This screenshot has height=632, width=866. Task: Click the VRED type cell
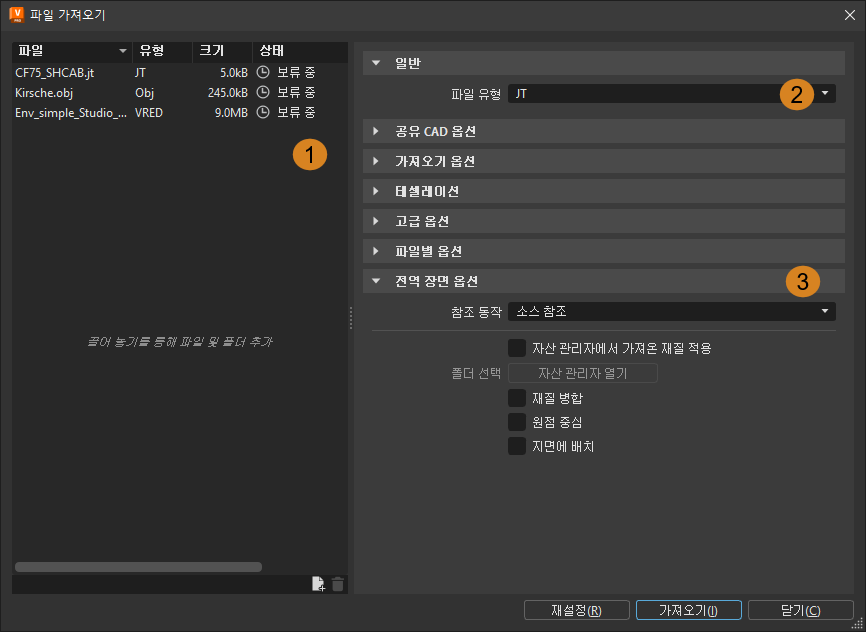(149, 112)
